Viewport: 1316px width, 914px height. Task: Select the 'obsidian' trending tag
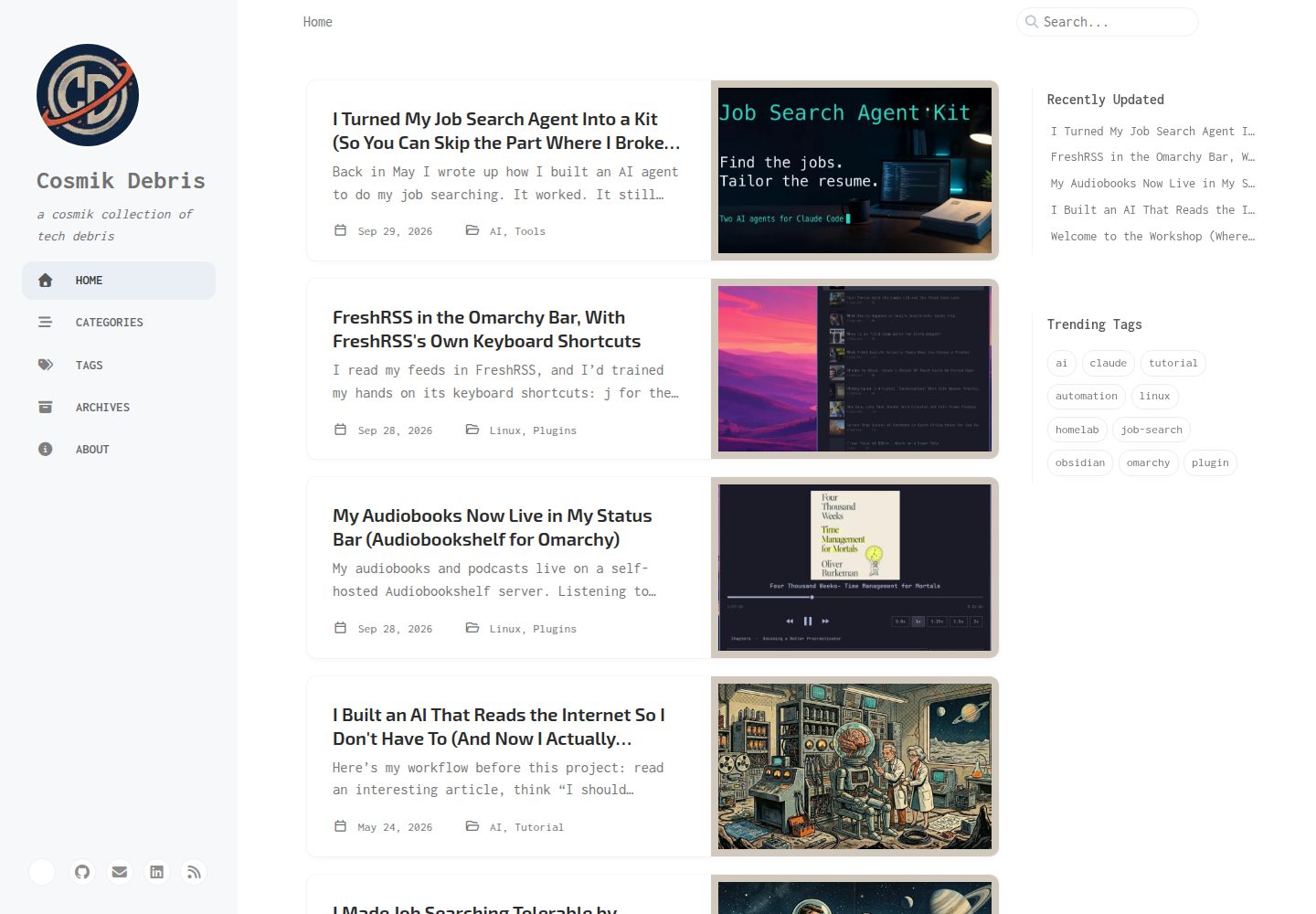pyautogui.click(x=1080, y=462)
